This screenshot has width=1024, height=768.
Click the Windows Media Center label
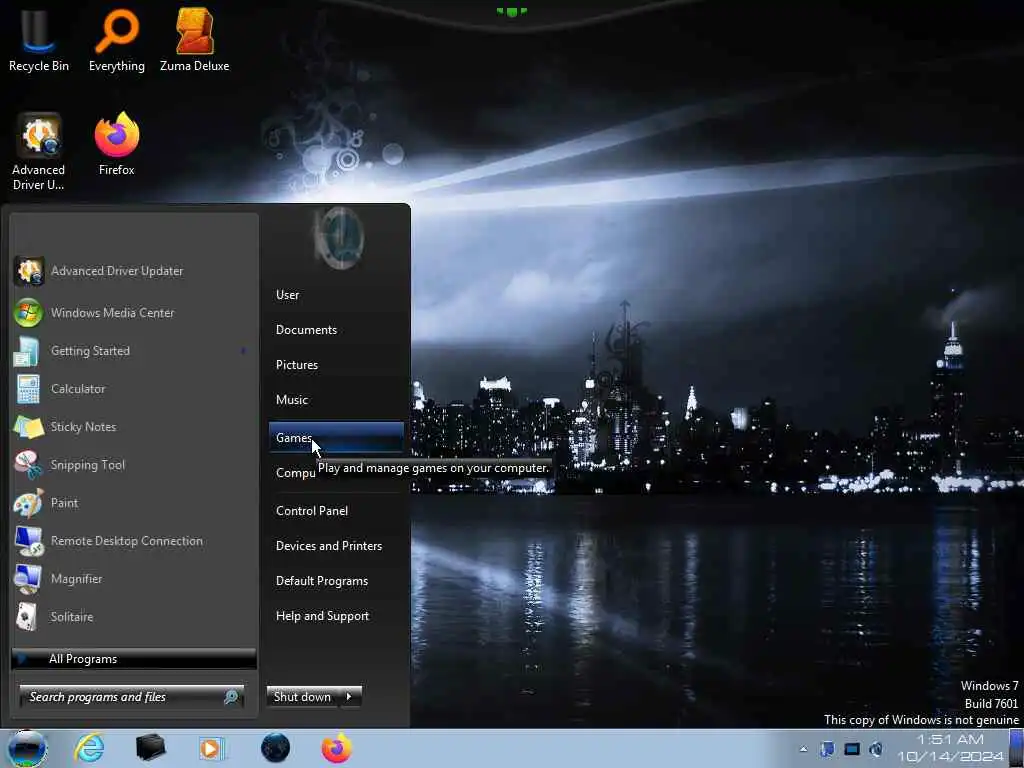(112, 313)
